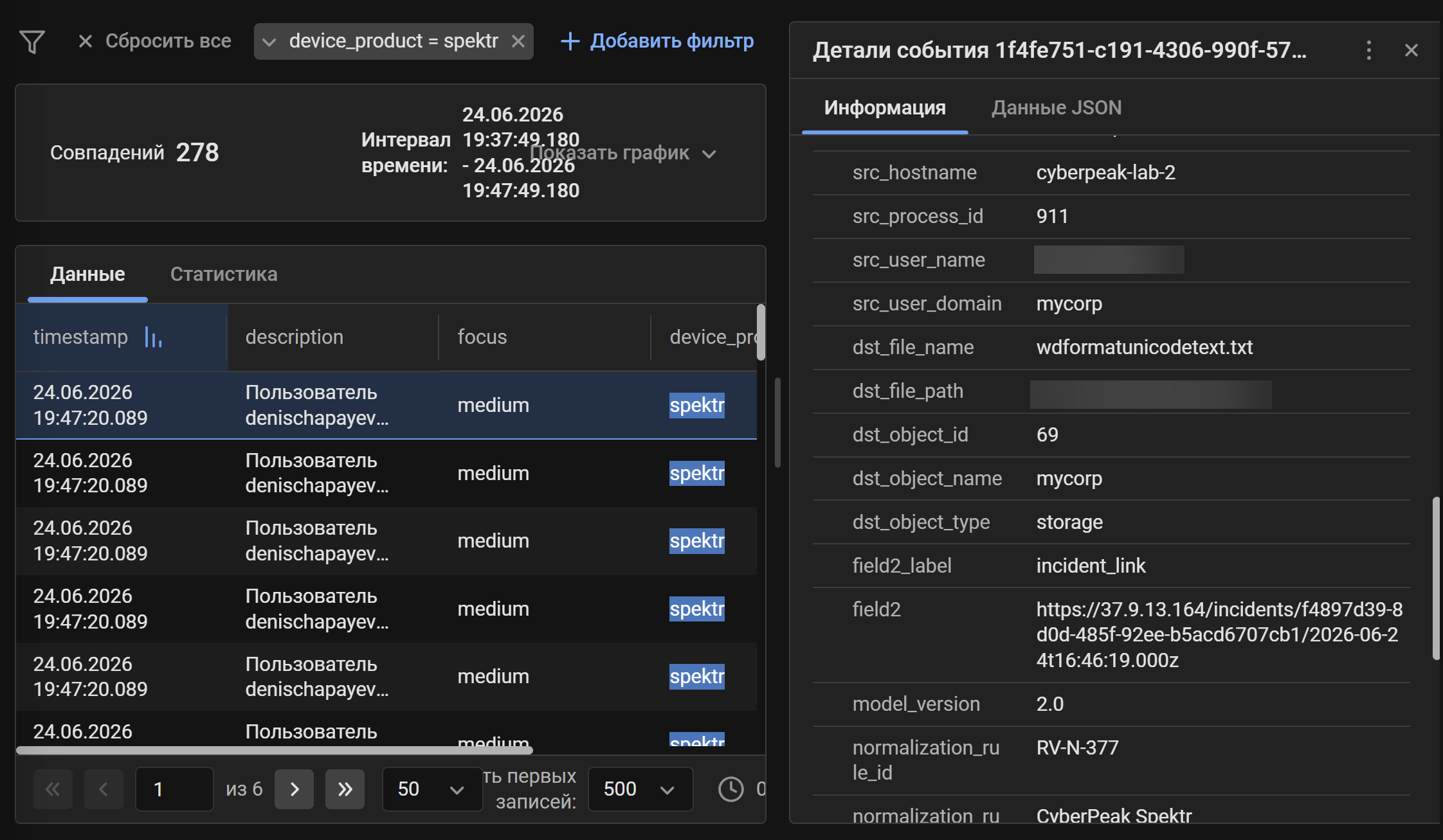The image size is (1443, 840).
Task: Open the event details kebab menu
Action: pyautogui.click(x=1368, y=50)
